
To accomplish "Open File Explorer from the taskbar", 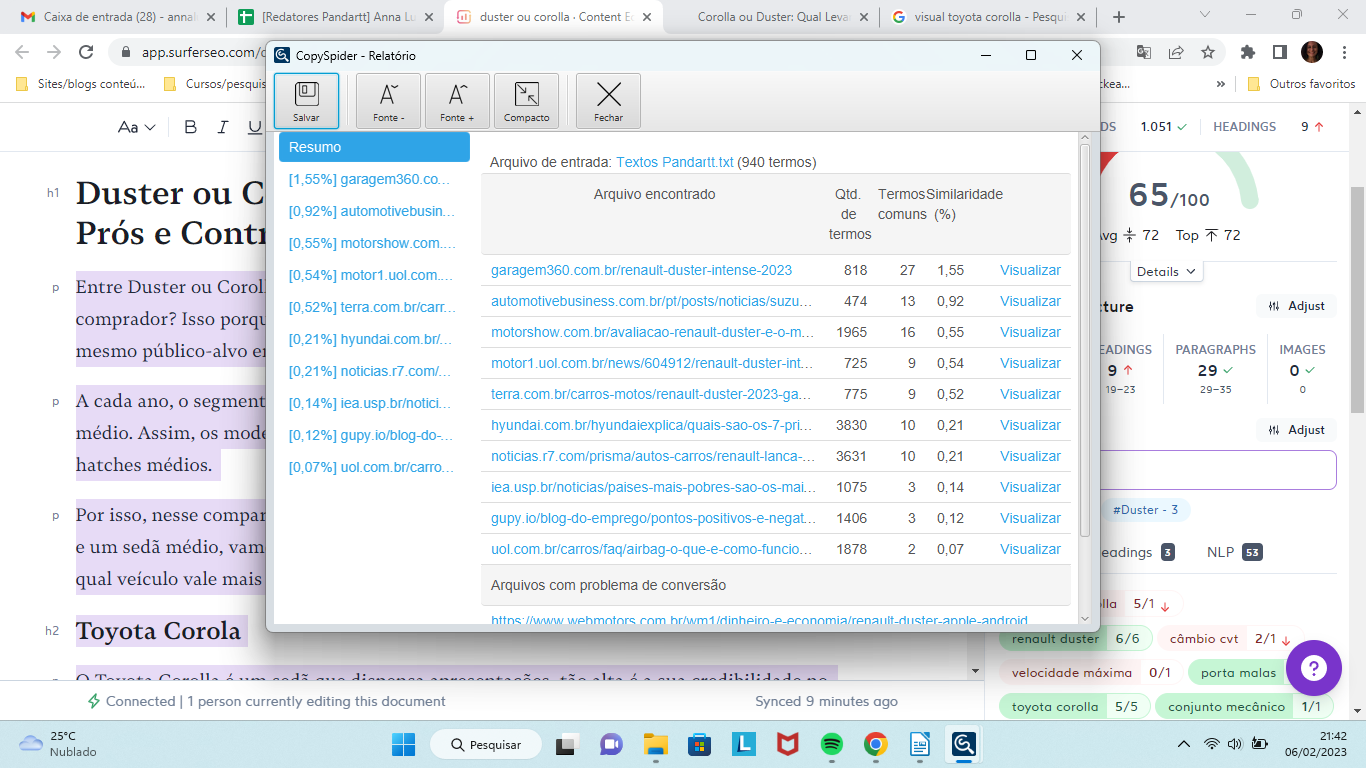I will [655, 744].
